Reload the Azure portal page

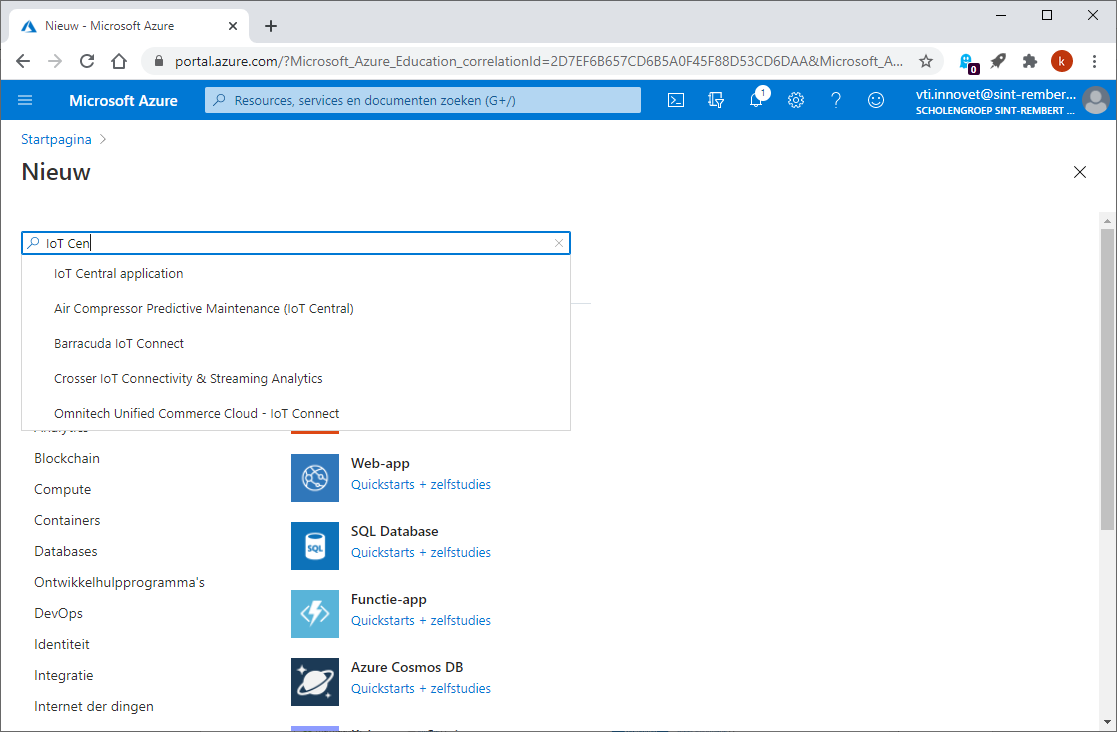coord(87,61)
